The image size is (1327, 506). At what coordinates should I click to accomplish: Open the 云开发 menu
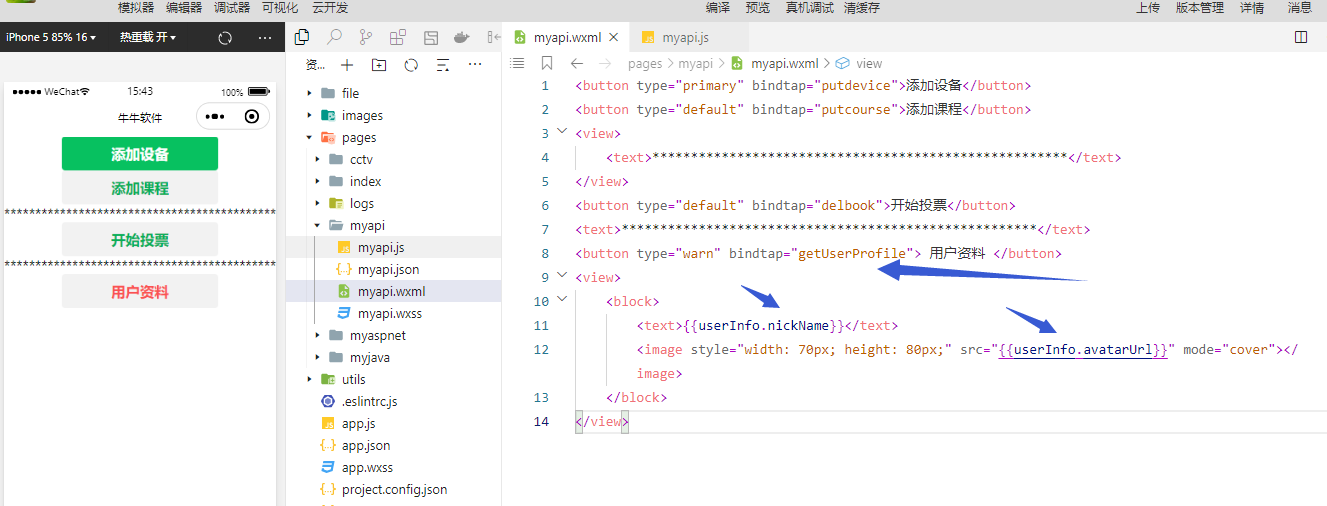pos(330,7)
